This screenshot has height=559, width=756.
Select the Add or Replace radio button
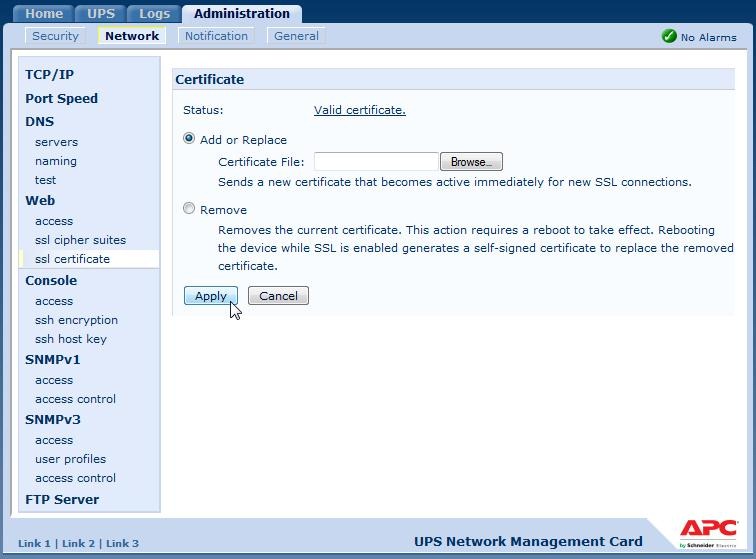tap(189, 139)
